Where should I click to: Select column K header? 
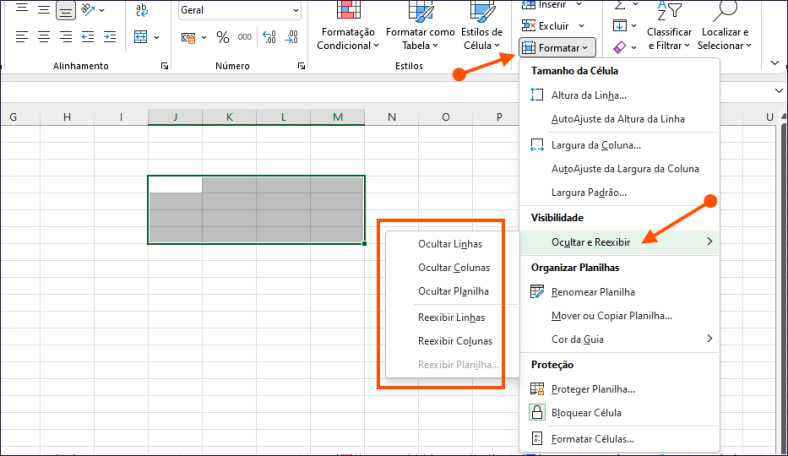(229, 117)
